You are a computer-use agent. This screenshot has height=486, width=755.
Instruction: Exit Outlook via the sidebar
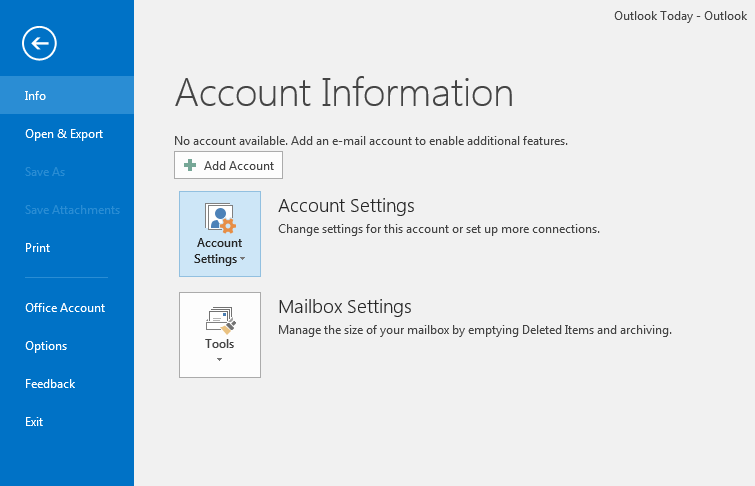pos(34,422)
